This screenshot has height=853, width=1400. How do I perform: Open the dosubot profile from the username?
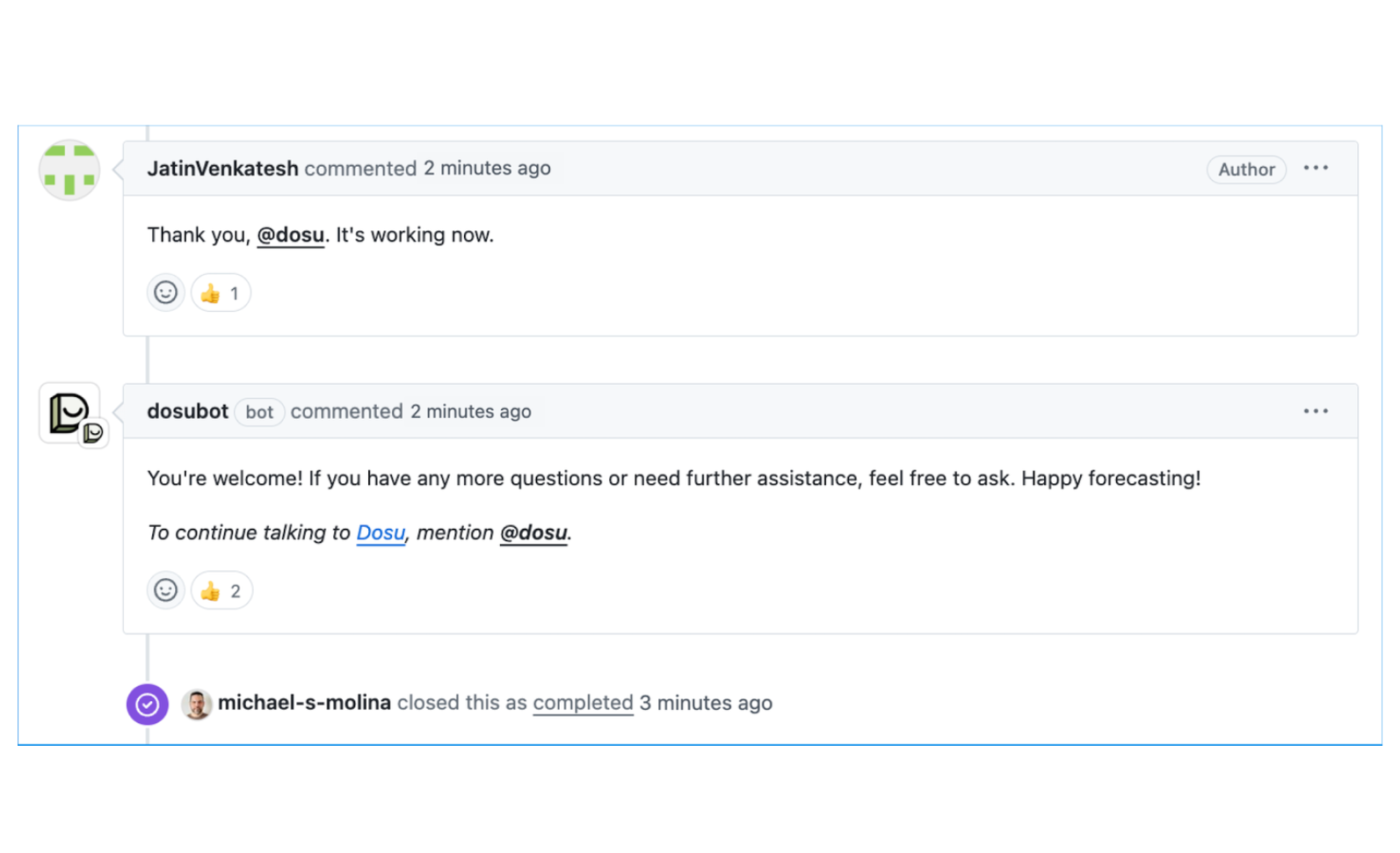click(187, 412)
